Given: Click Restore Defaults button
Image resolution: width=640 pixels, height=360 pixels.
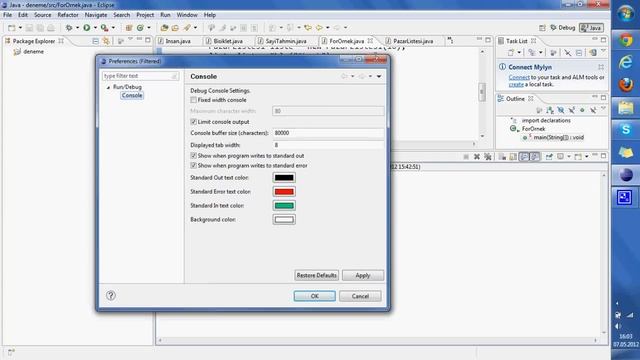Looking at the screenshot, I should (x=316, y=276).
